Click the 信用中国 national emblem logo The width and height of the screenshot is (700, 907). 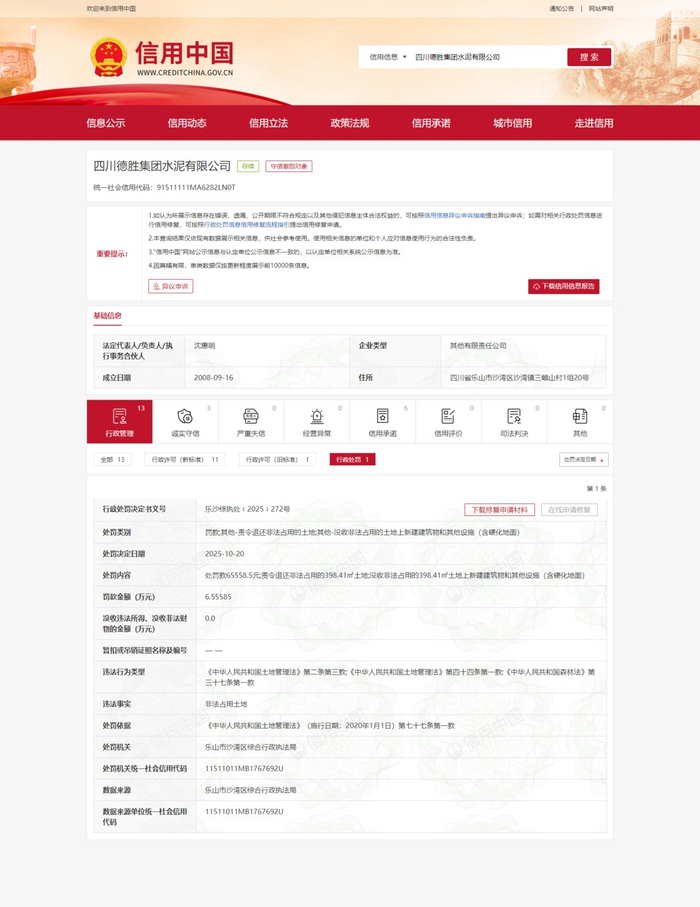point(108,57)
